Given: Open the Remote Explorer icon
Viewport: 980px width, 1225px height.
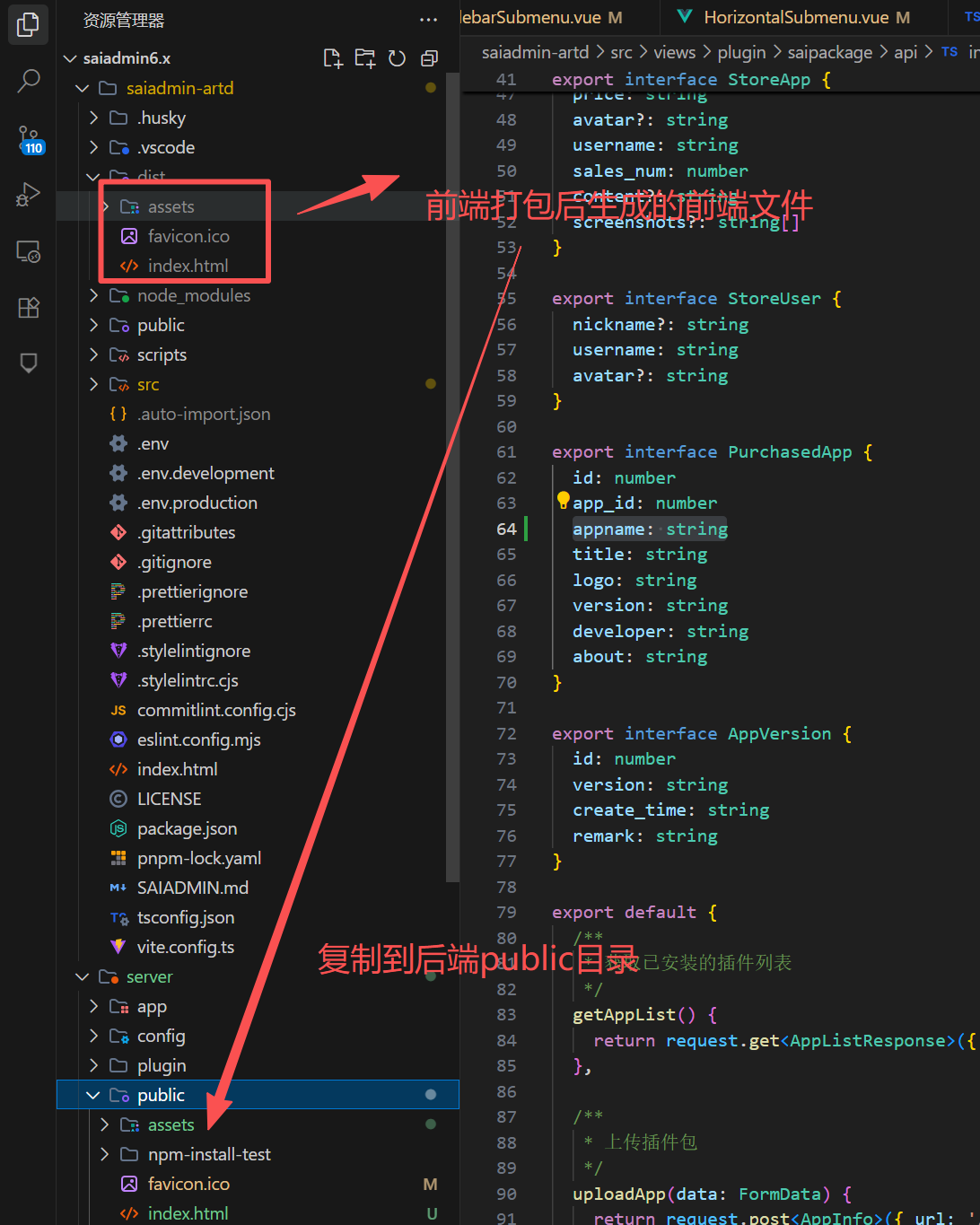Looking at the screenshot, I should tap(28, 251).
